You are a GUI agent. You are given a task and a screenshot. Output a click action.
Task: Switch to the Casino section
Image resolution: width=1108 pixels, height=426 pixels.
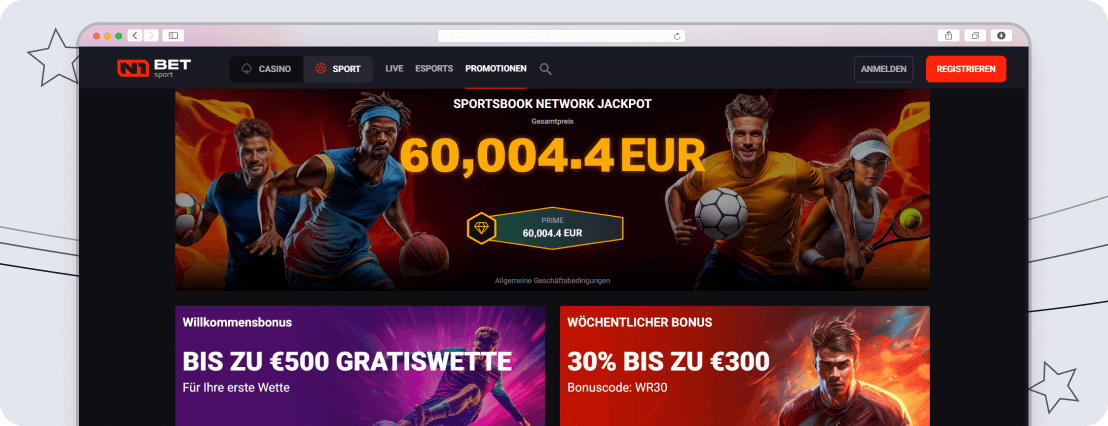tap(266, 69)
